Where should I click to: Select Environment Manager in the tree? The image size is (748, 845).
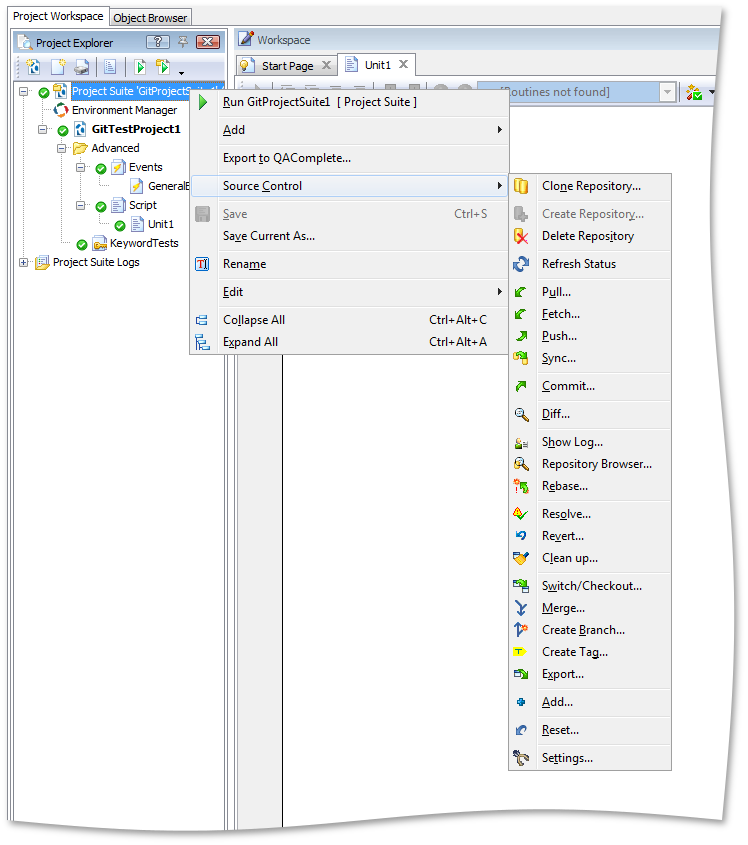point(124,110)
